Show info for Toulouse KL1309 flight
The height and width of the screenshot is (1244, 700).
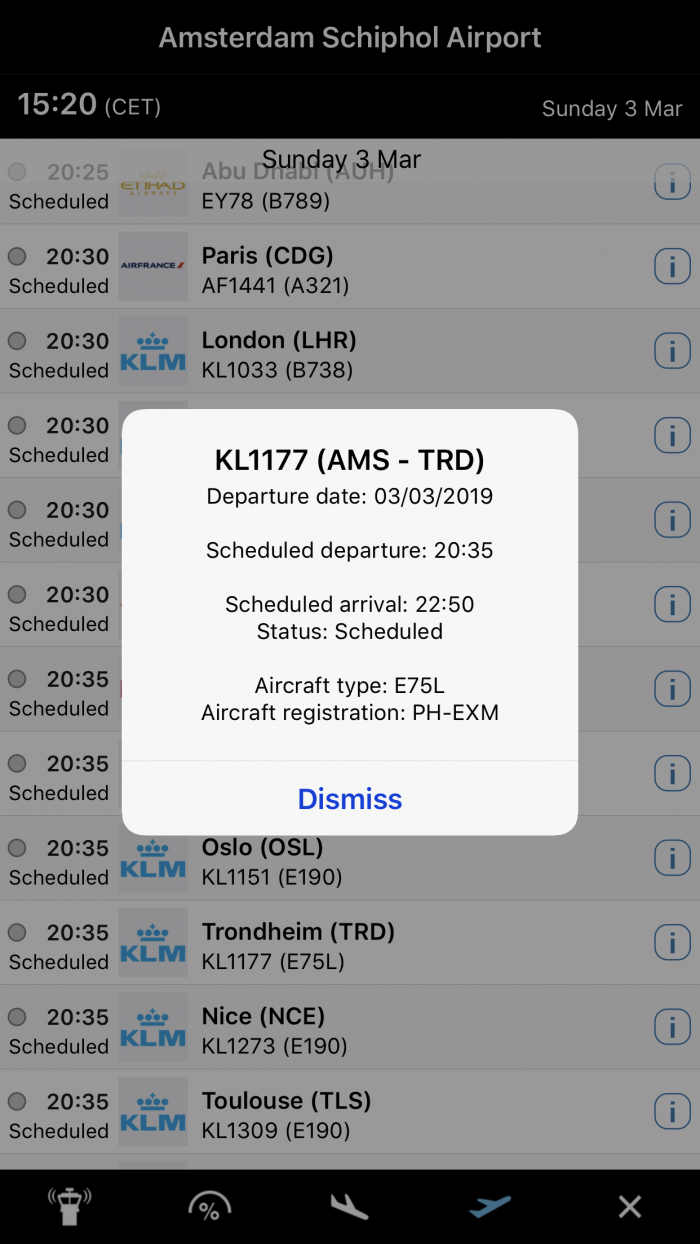tap(672, 1111)
